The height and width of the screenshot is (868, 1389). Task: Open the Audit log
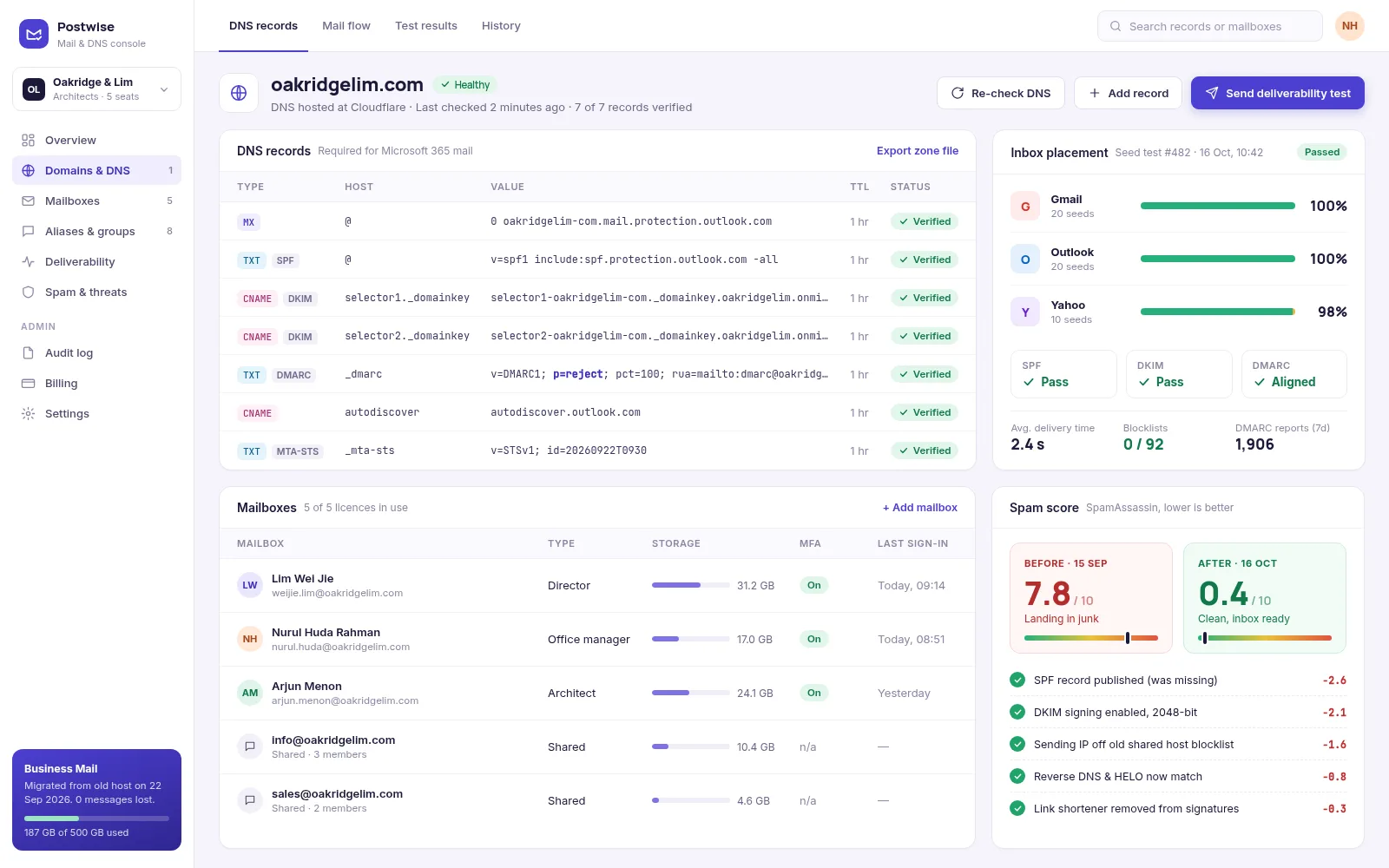click(x=96, y=352)
